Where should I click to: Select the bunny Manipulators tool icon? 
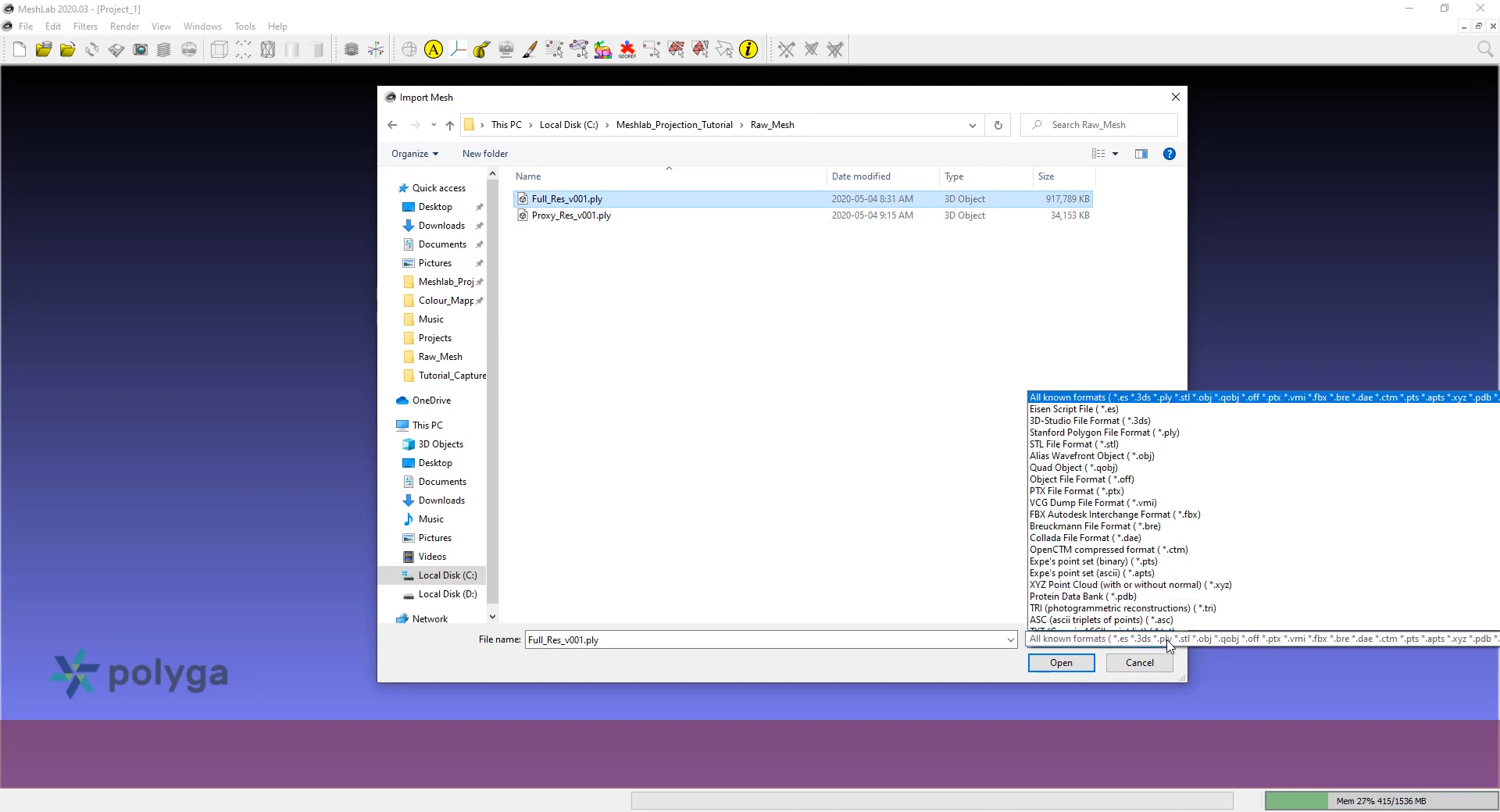(x=602, y=50)
